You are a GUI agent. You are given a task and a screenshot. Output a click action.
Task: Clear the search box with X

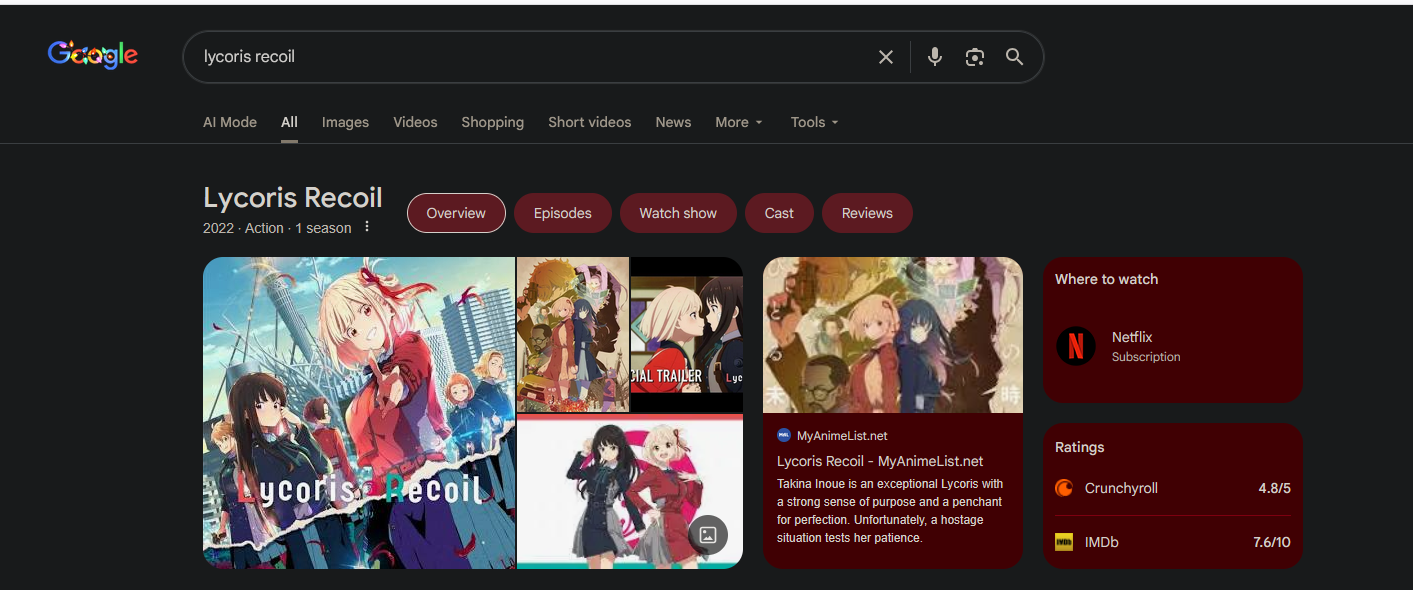tap(886, 57)
